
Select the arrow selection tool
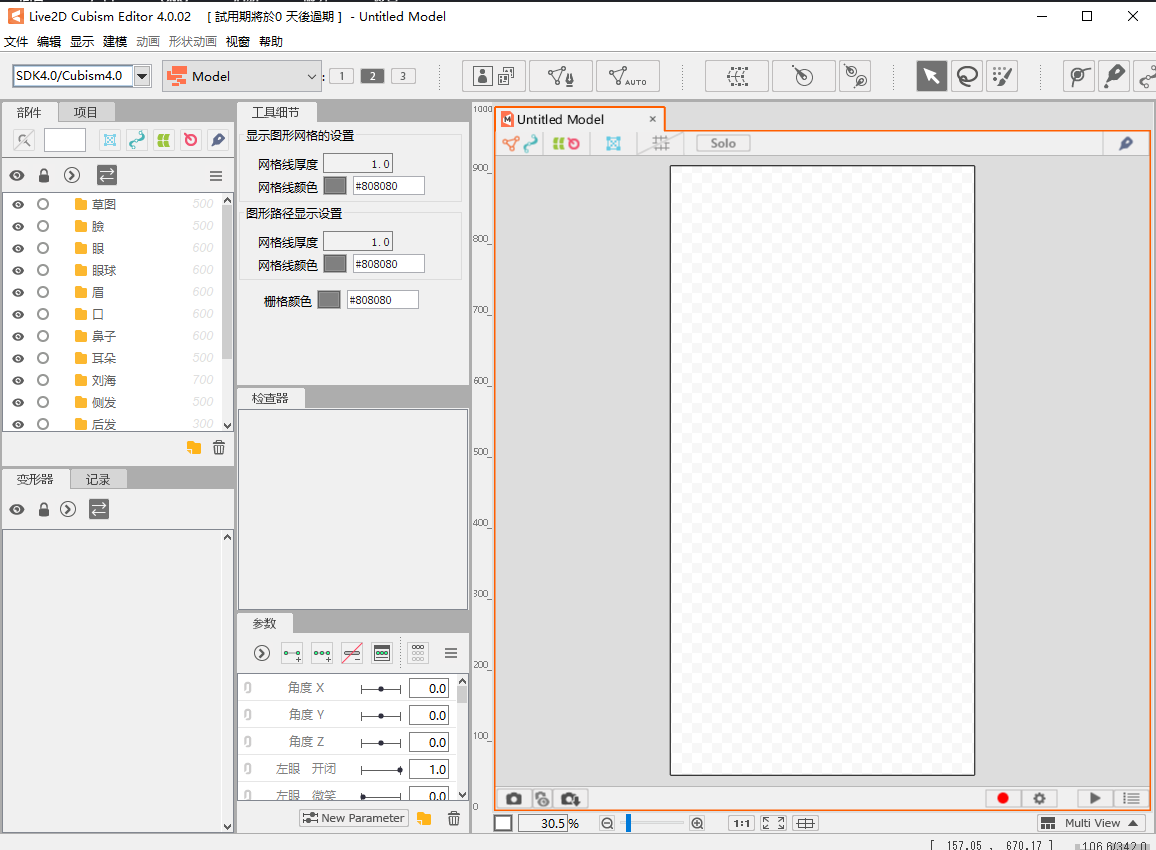click(931, 76)
